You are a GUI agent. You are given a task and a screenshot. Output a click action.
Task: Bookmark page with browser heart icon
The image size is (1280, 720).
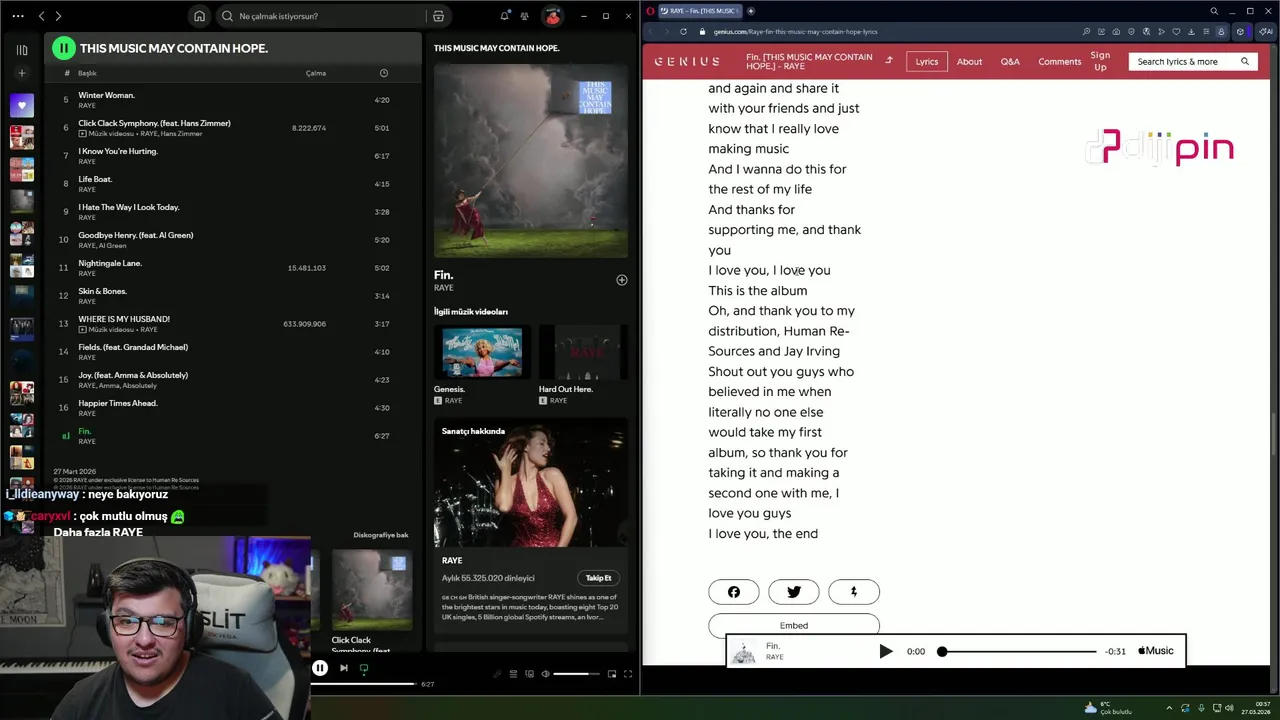tap(1176, 31)
